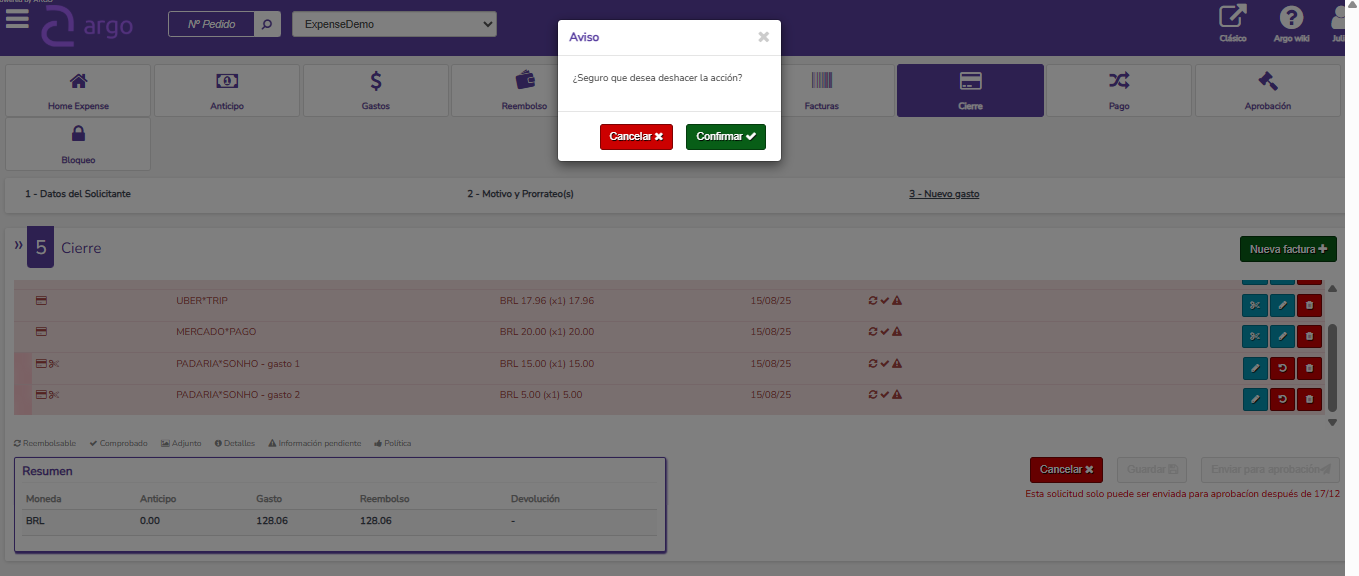The height and width of the screenshot is (576, 1359).
Task: Close the Aviso dialog with the X
Action: click(x=763, y=37)
